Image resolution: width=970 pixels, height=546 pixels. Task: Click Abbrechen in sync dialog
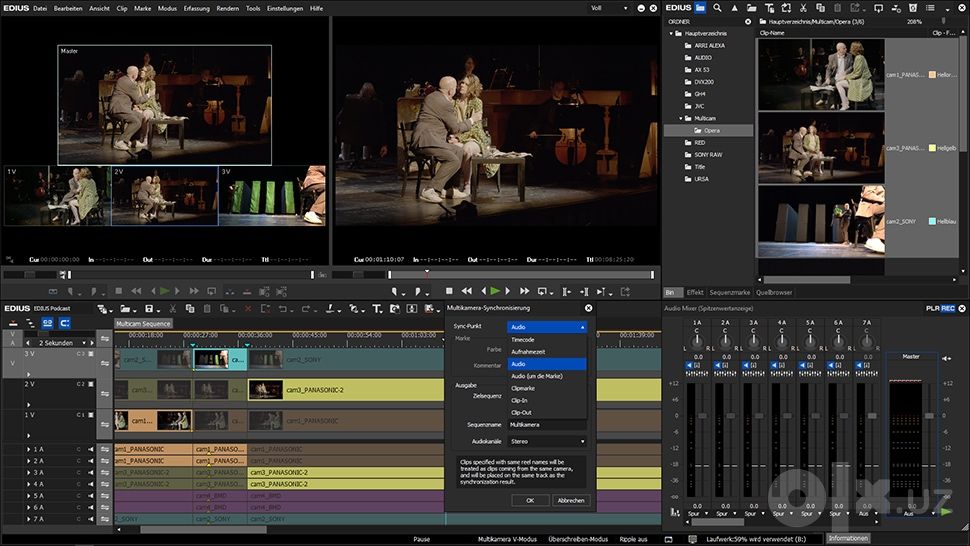click(x=570, y=500)
